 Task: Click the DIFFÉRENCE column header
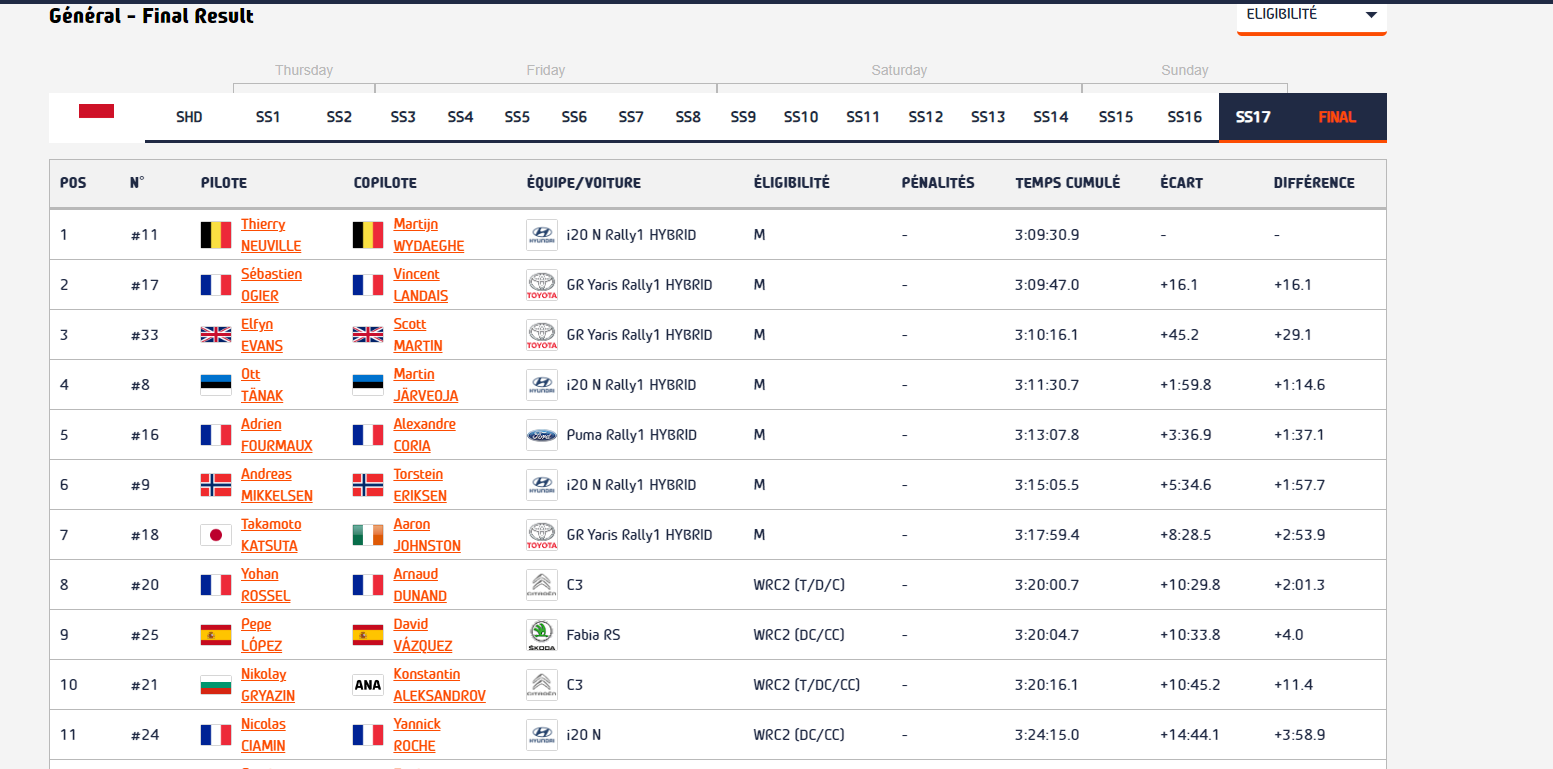(1314, 183)
